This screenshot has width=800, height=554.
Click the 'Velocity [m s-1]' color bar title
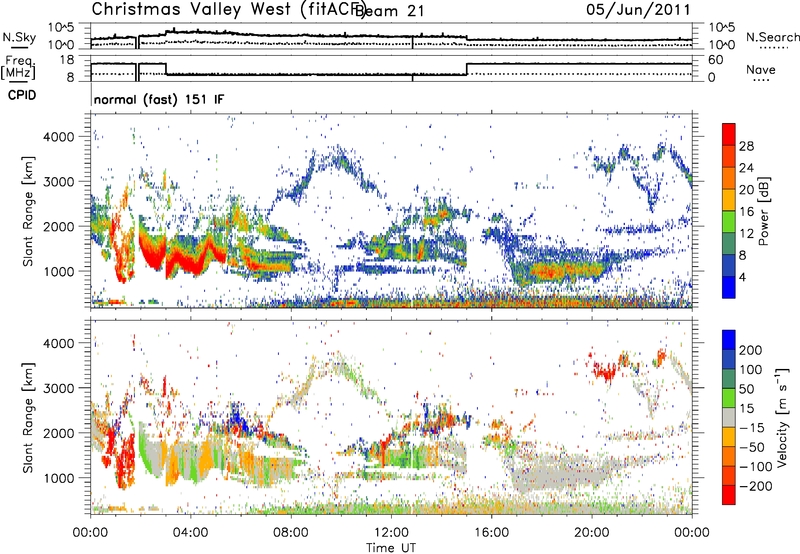tap(782, 417)
